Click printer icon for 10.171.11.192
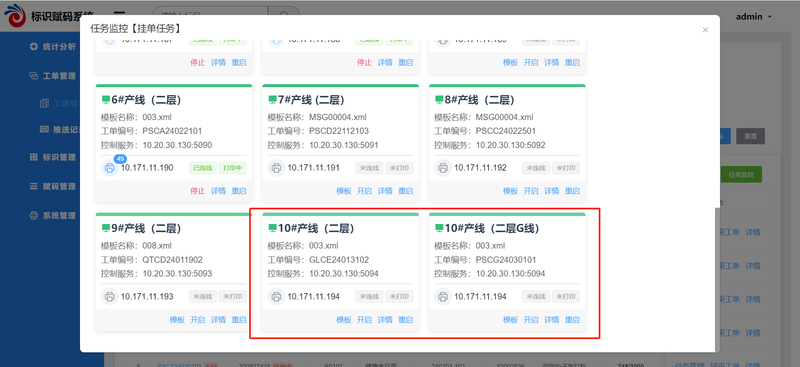The image size is (800, 367). coord(443,167)
